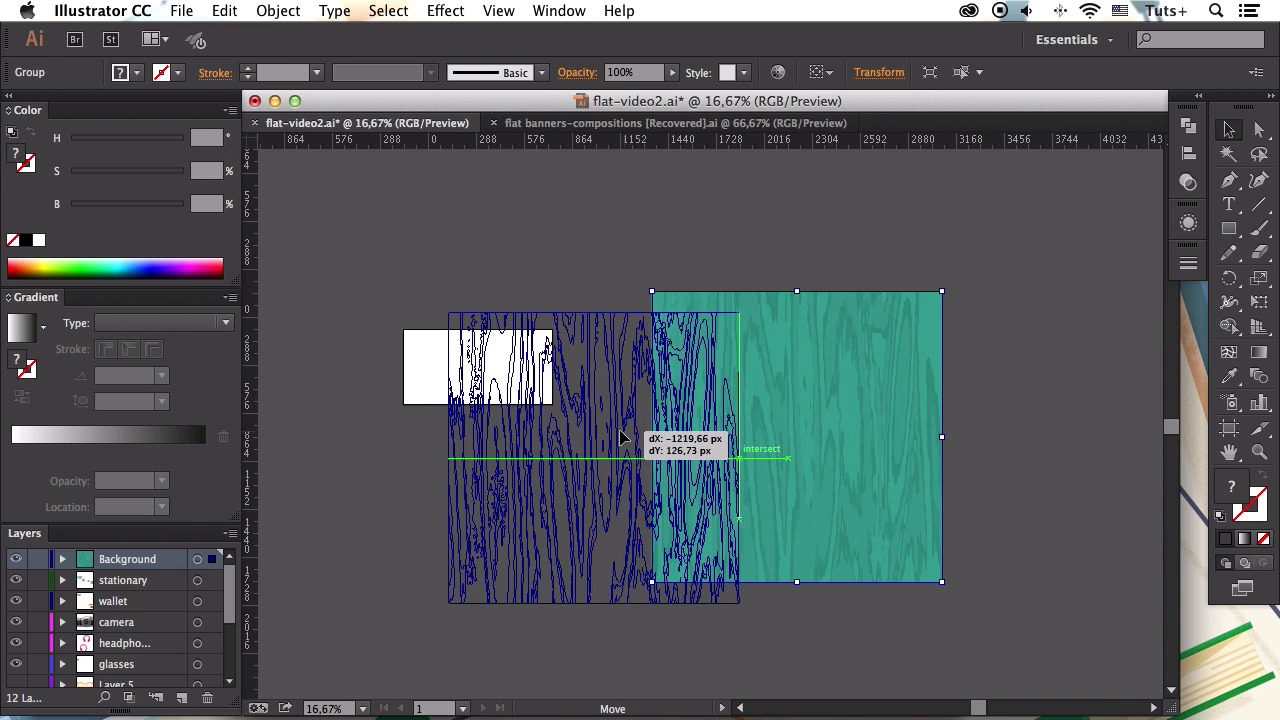The image size is (1280, 720).
Task: Click the create new layer icon
Action: pyautogui.click(x=182, y=698)
